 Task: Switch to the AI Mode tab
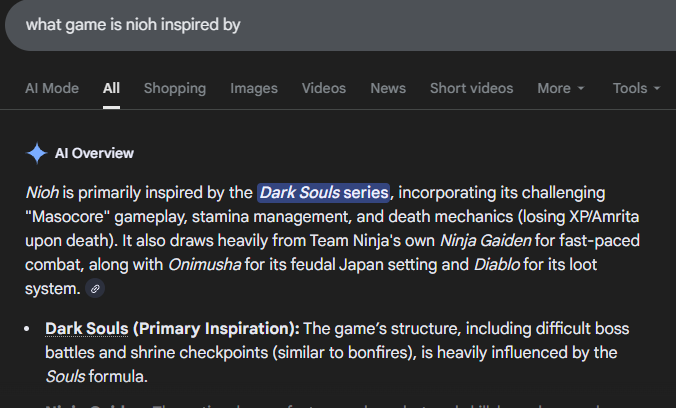click(x=52, y=88)
